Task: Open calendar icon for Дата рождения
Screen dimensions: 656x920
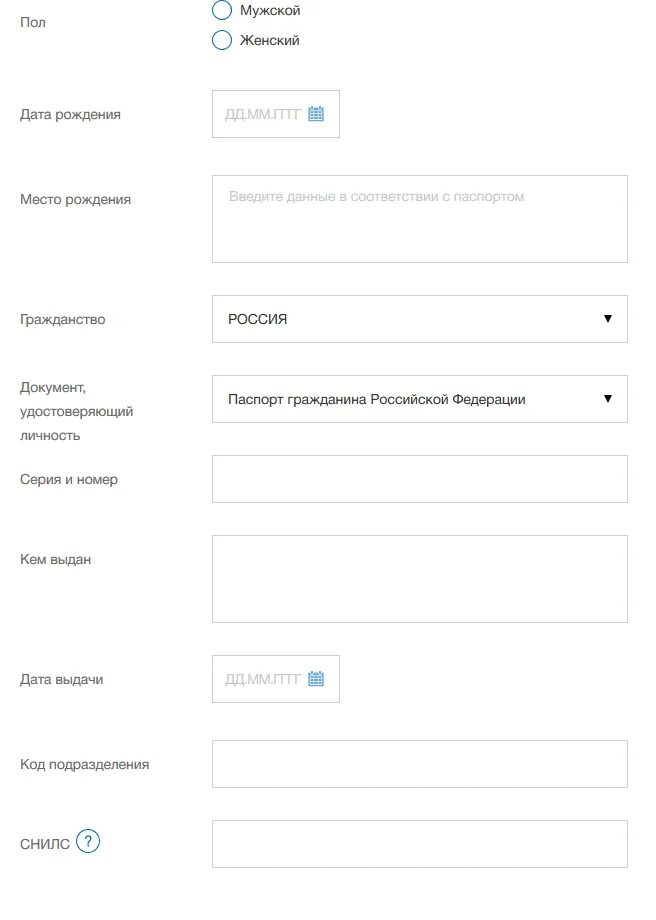Action: (x=316, y=114)
